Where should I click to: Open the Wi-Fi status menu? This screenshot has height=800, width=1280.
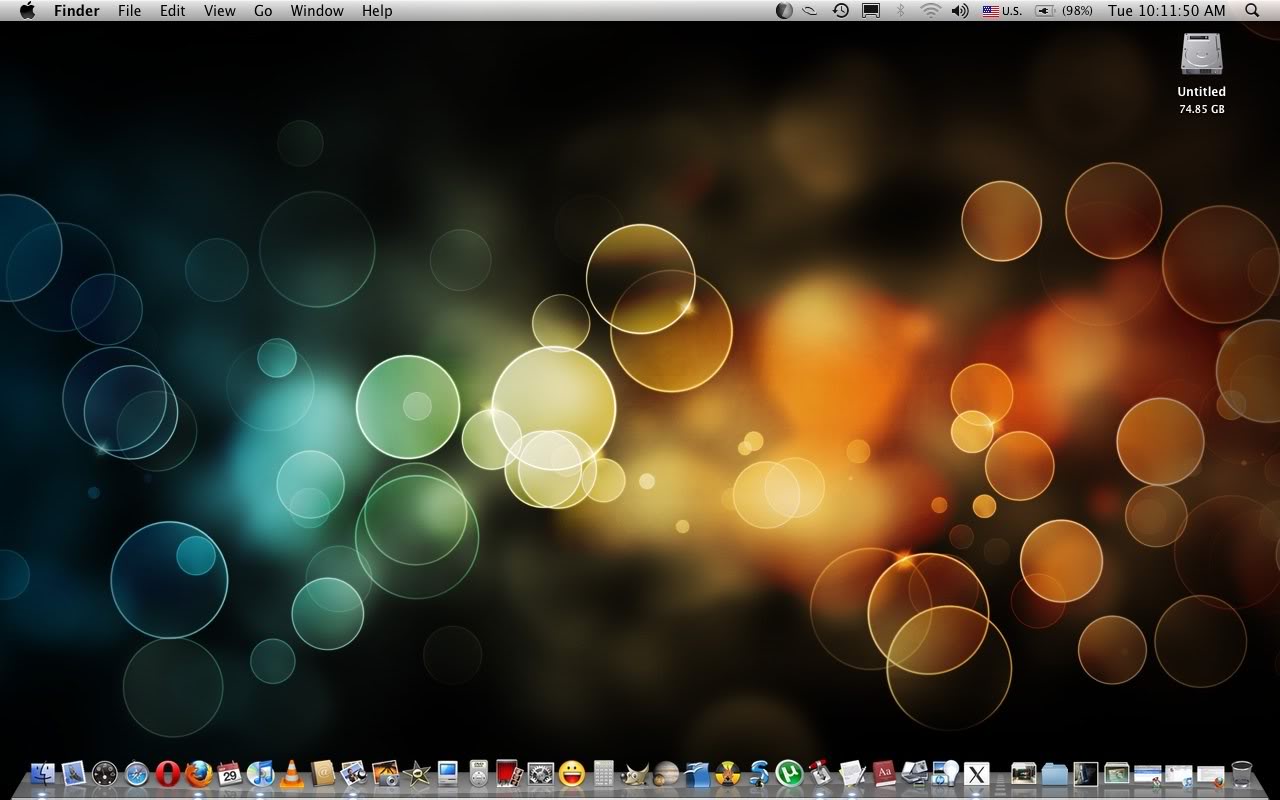[931, 10]
